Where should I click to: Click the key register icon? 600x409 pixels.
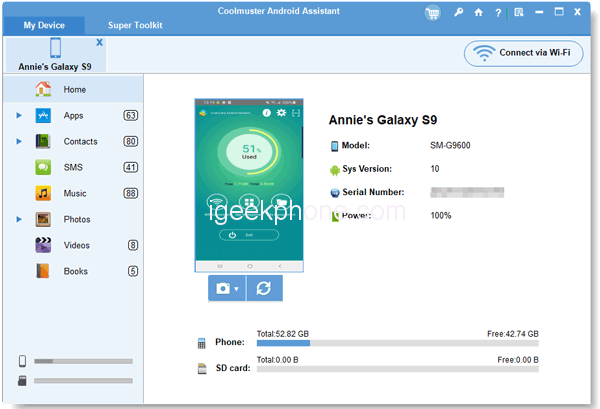tap(458, 12)
